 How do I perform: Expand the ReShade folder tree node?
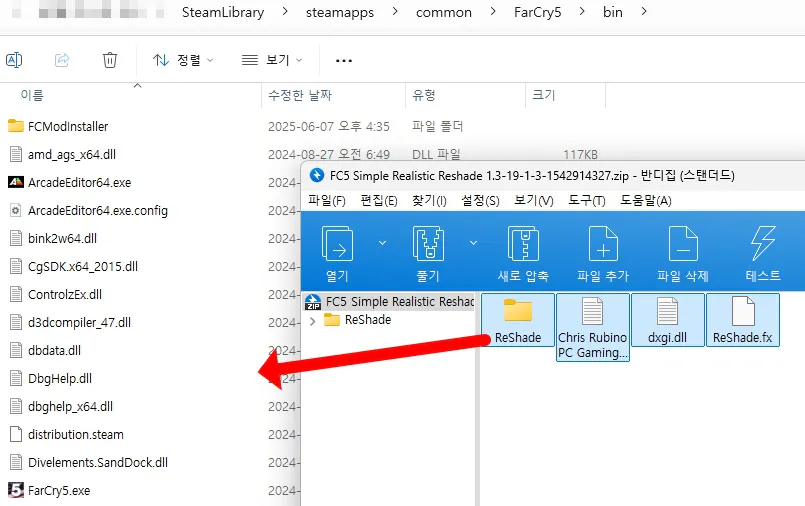(x=312, y=320)
